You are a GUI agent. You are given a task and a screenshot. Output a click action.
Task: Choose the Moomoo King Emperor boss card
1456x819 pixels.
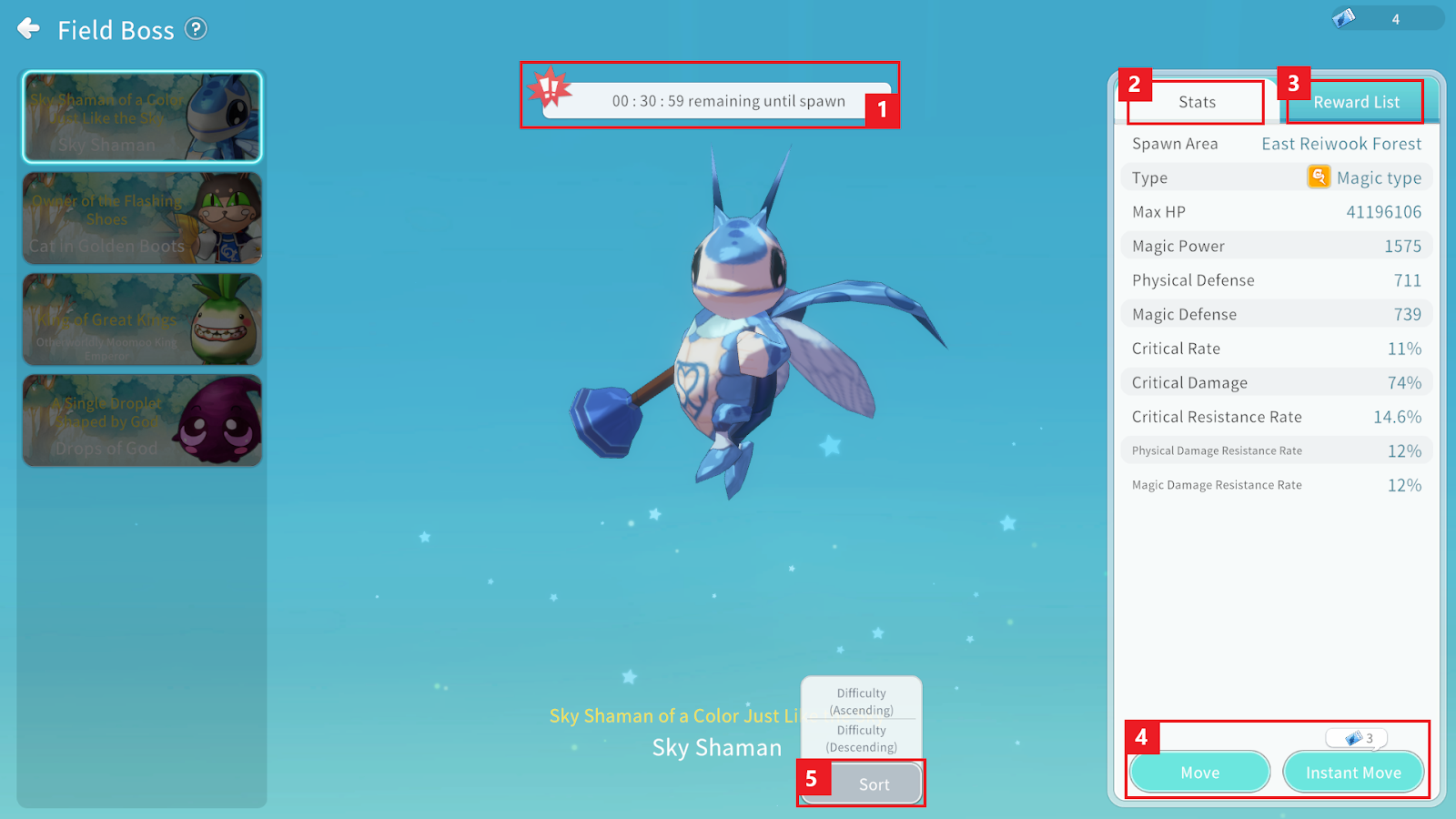click(142, 319)
